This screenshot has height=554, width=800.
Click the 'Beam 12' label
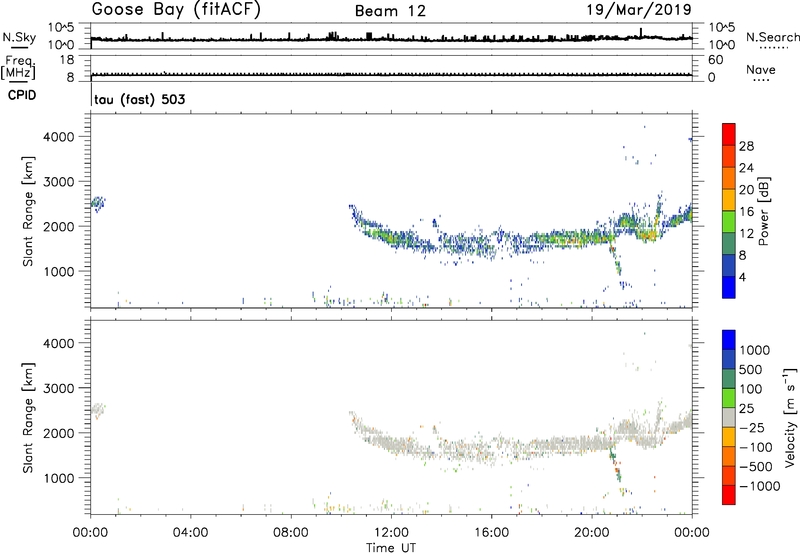point(390,11)
